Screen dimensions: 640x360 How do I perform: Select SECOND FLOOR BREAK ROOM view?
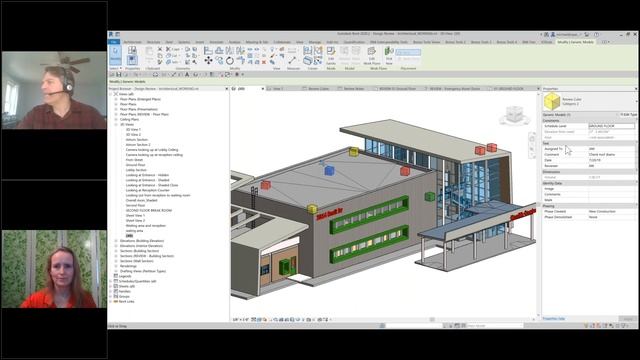point(149,210)
